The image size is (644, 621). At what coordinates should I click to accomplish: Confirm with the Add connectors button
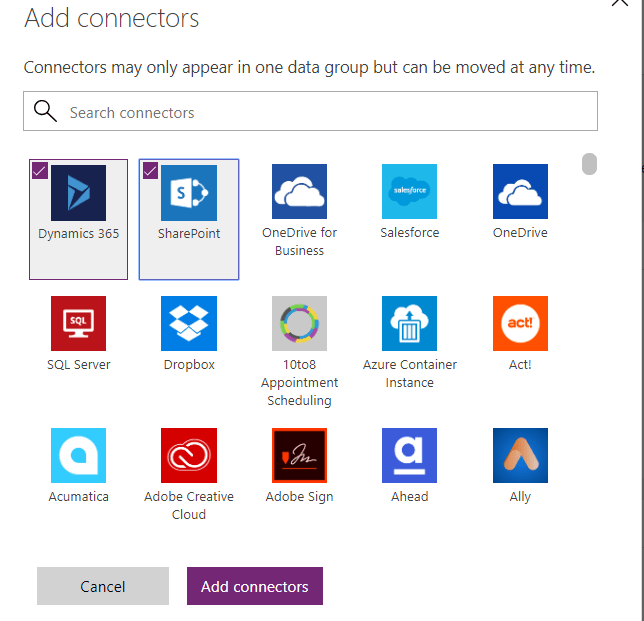click(255, 586)
